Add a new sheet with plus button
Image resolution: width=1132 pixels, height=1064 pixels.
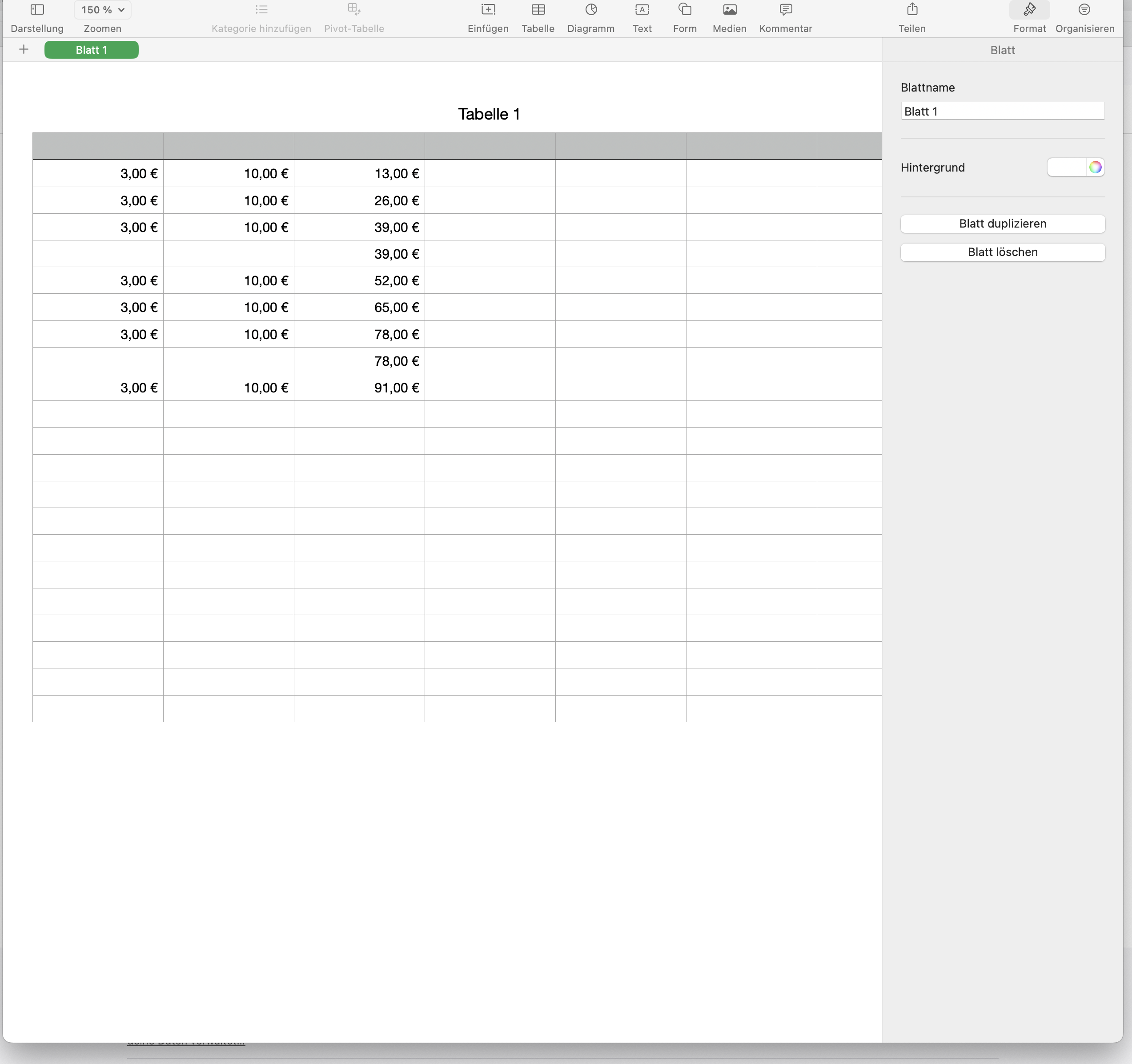24,49
